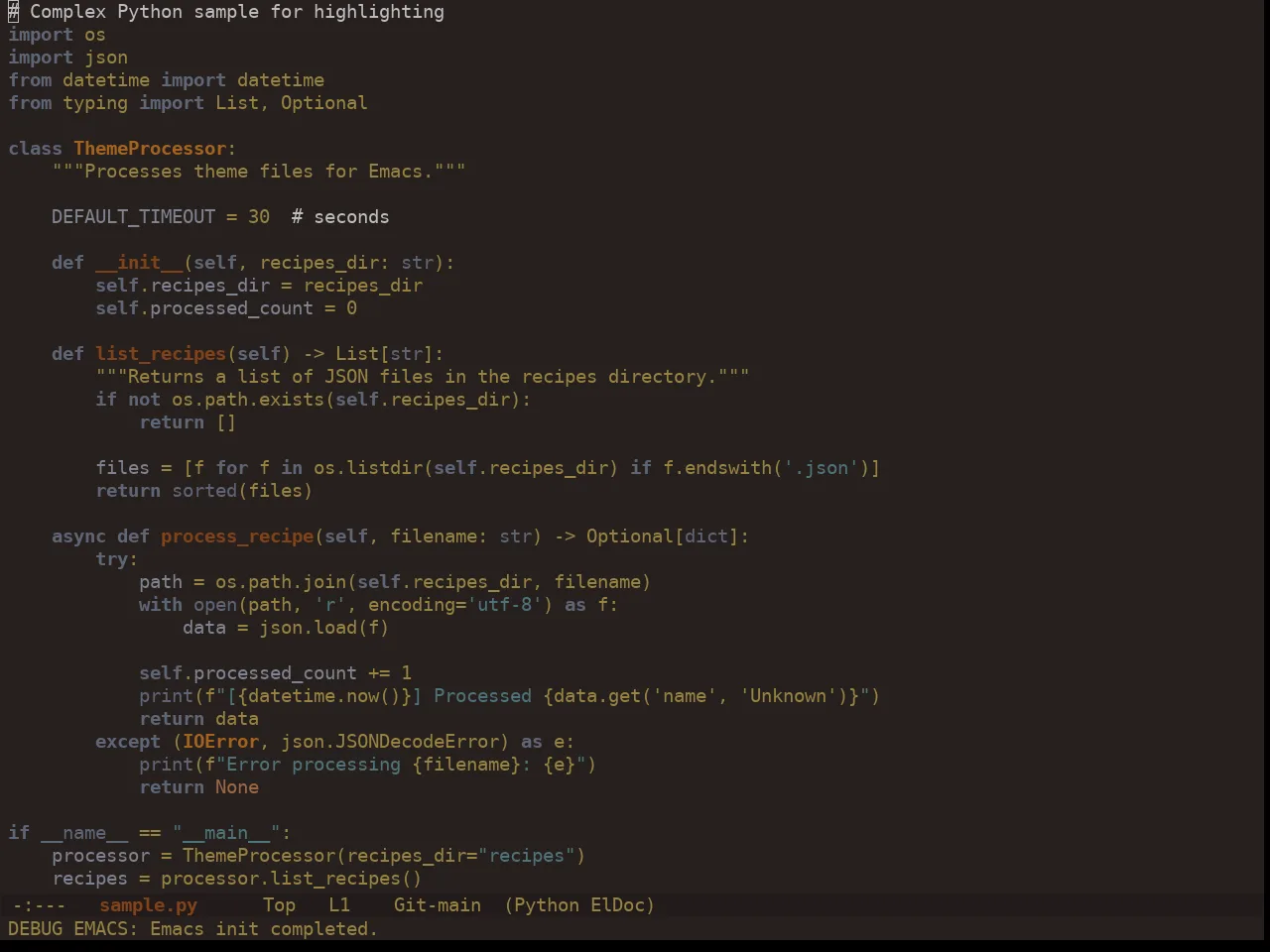Image resolution: width=1270 pixels, height=952 pixels.
Task: Click the 'Unknown' string in print statement
Action: click(x=788, y=696)
